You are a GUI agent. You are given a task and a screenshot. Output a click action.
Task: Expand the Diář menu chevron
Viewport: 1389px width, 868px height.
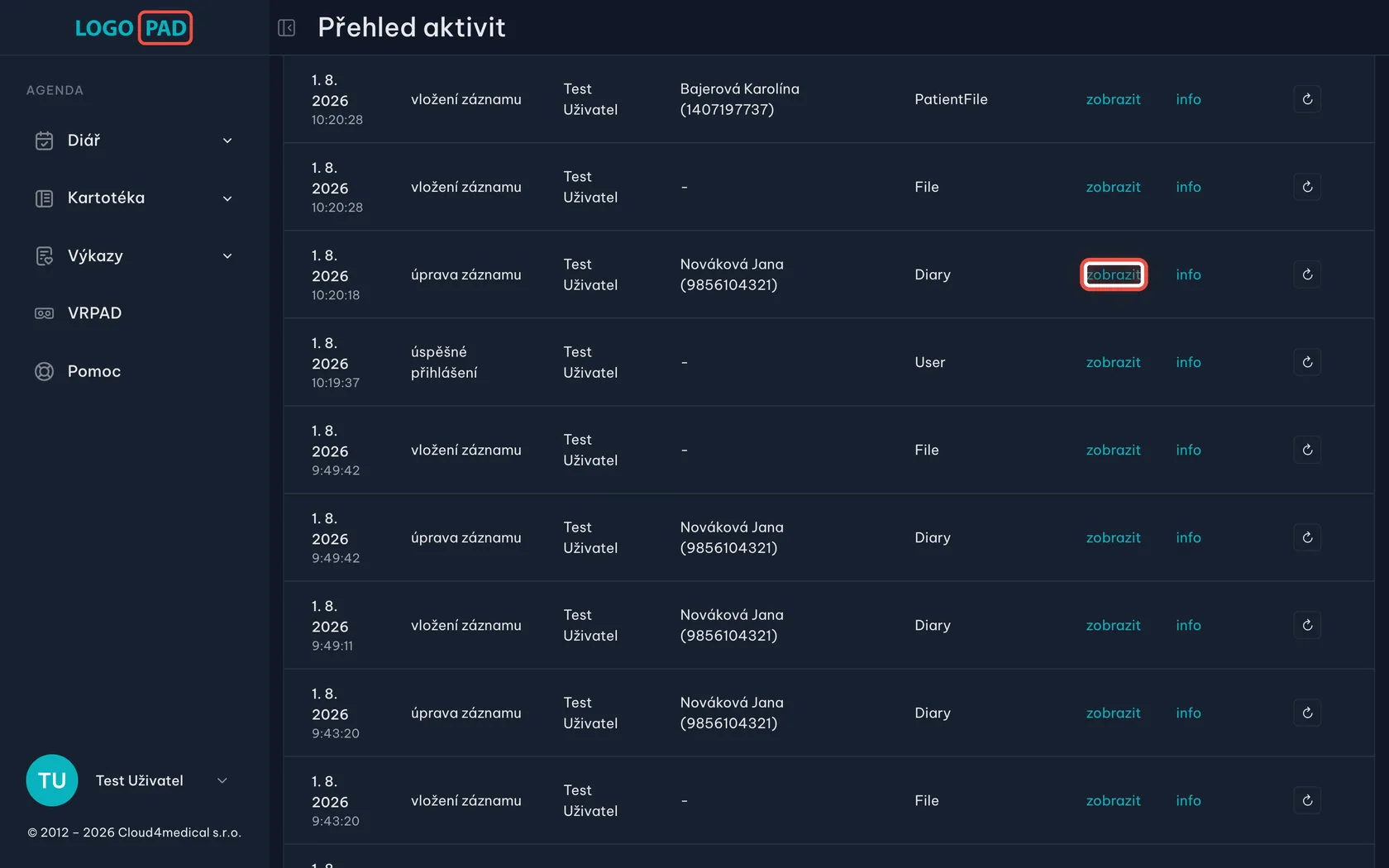tap(227, 141)
